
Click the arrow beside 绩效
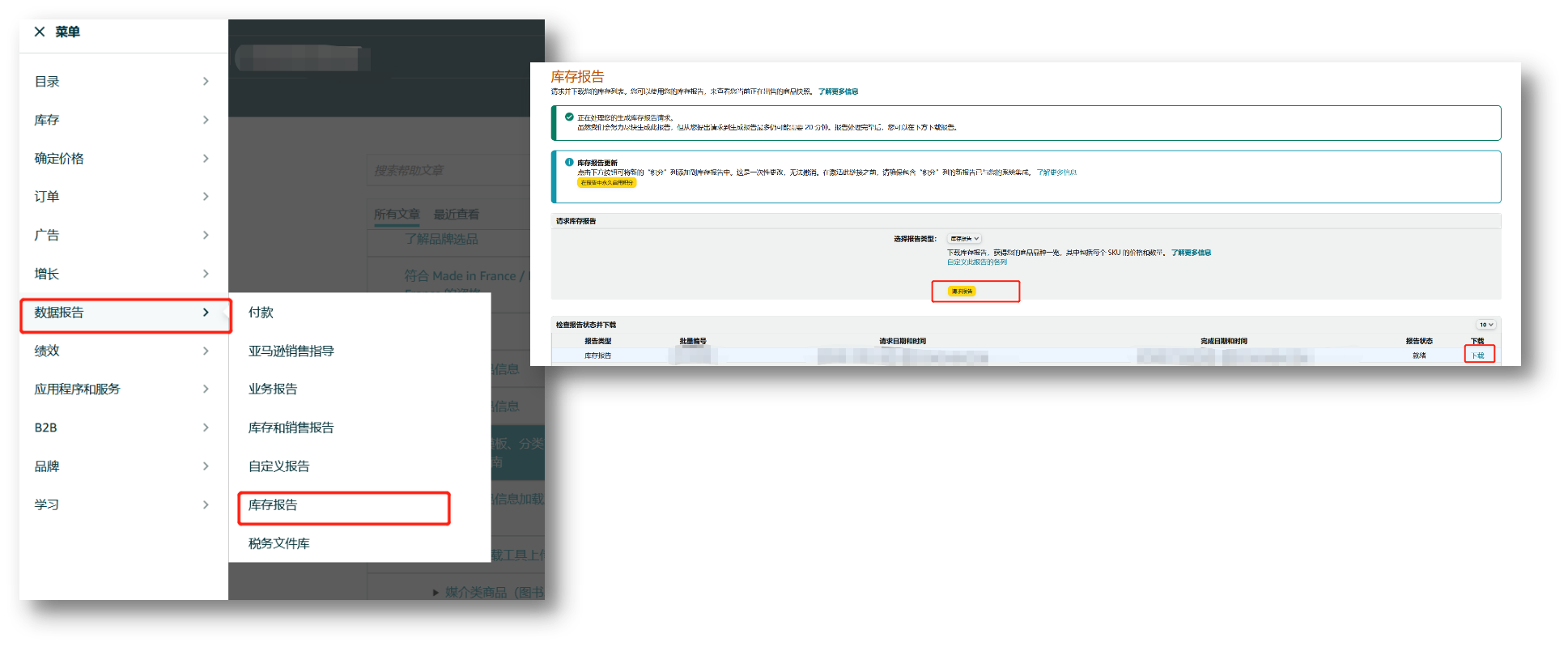206,351
